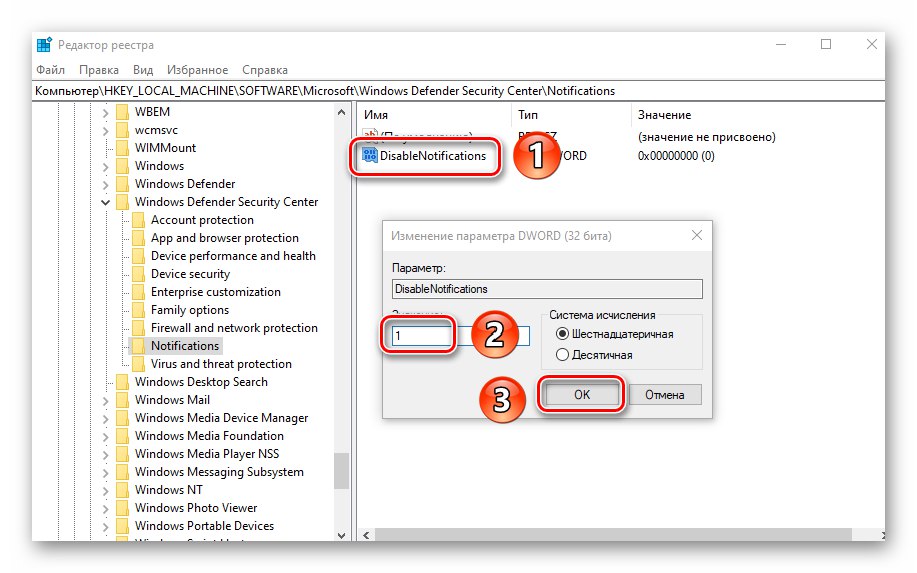
Task: Click the tree pane vertical scrollbar thumb
Action: click(342, 471)
